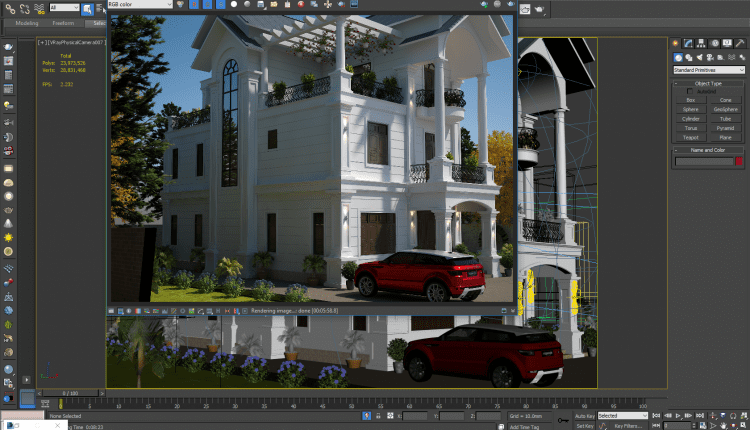Select the Lights category icon

(x=699, y=57)
